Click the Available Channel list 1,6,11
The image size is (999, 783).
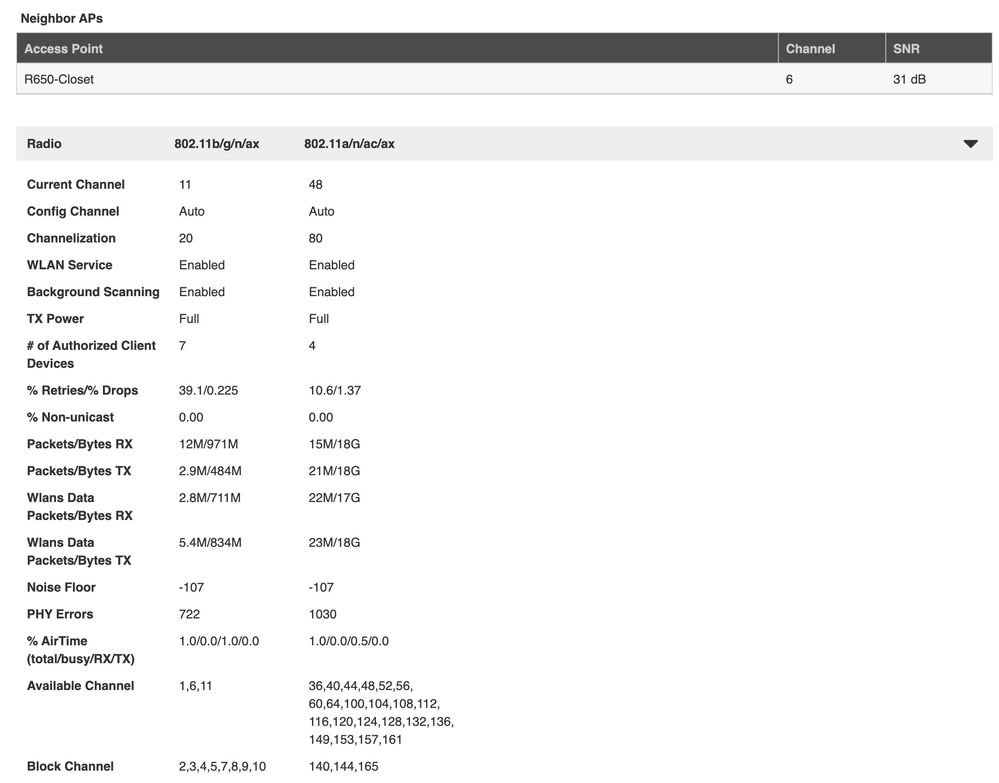[195, 686]
